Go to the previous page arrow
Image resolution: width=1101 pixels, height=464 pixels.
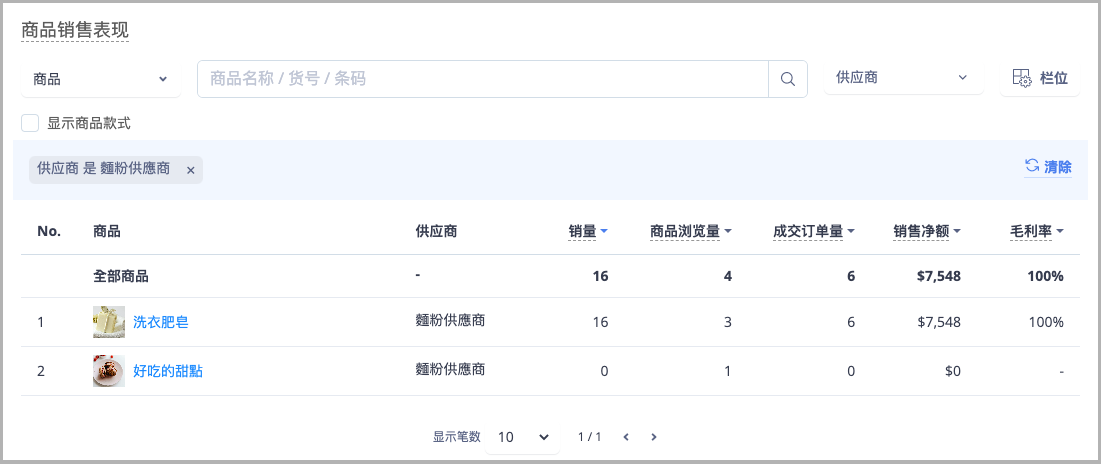tap(626, 437)
